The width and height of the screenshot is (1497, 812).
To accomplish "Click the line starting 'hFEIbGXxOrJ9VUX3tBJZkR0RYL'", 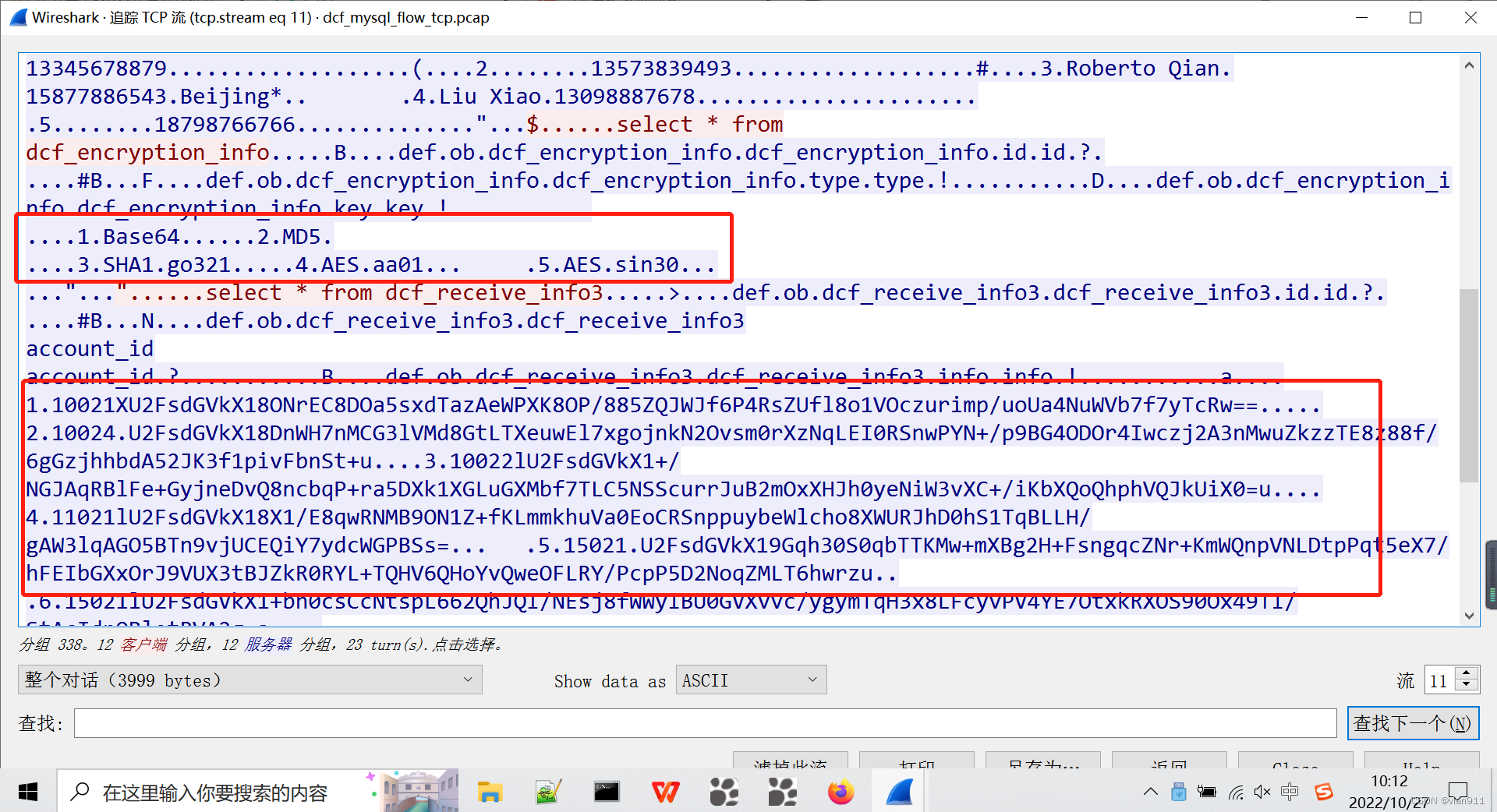I will point(462,574).
